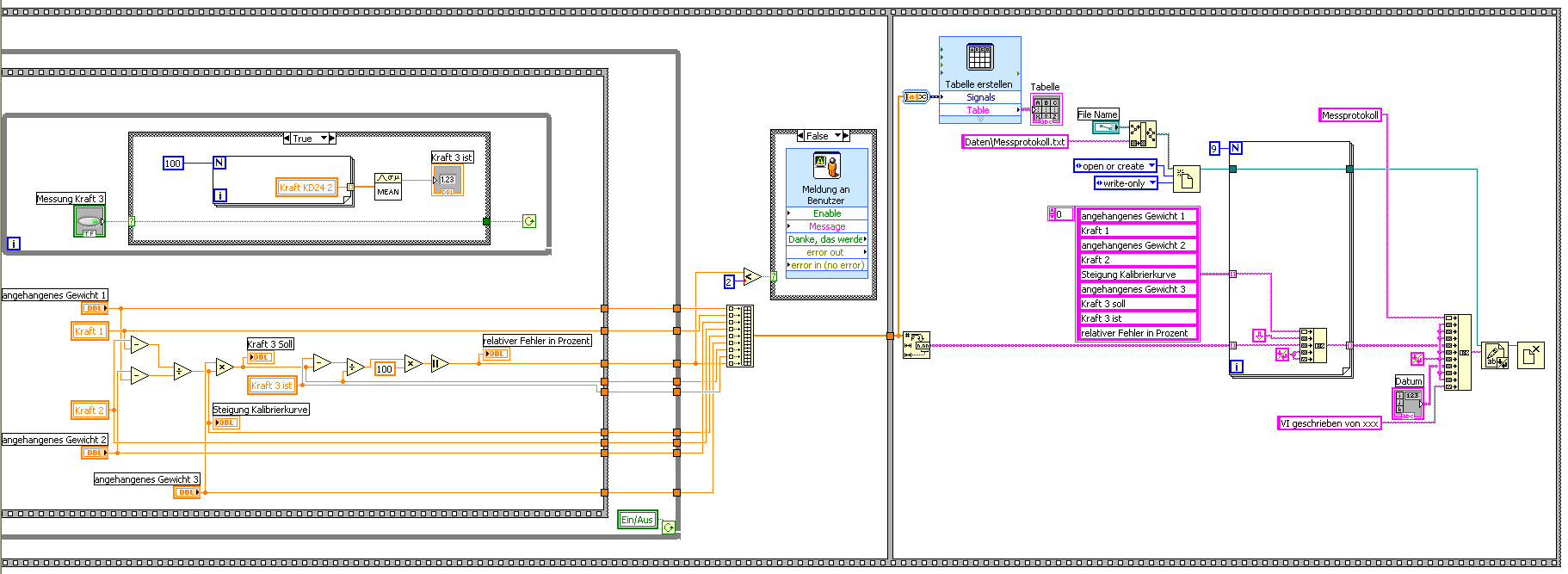Screen dimensions: 1568x574
Task: Click the error out terminal row
Action: click(x=827, y=252)
